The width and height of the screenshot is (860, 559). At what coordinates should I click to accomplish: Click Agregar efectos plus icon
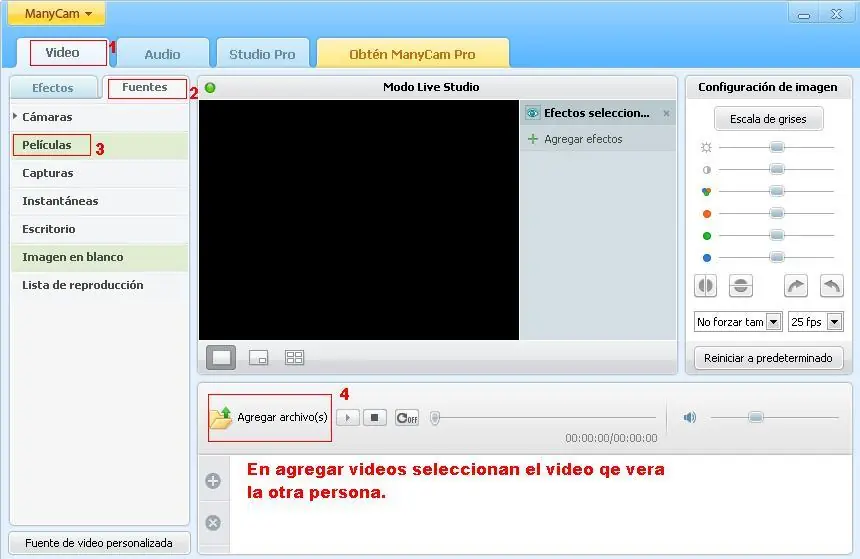(x=533, y=139)
